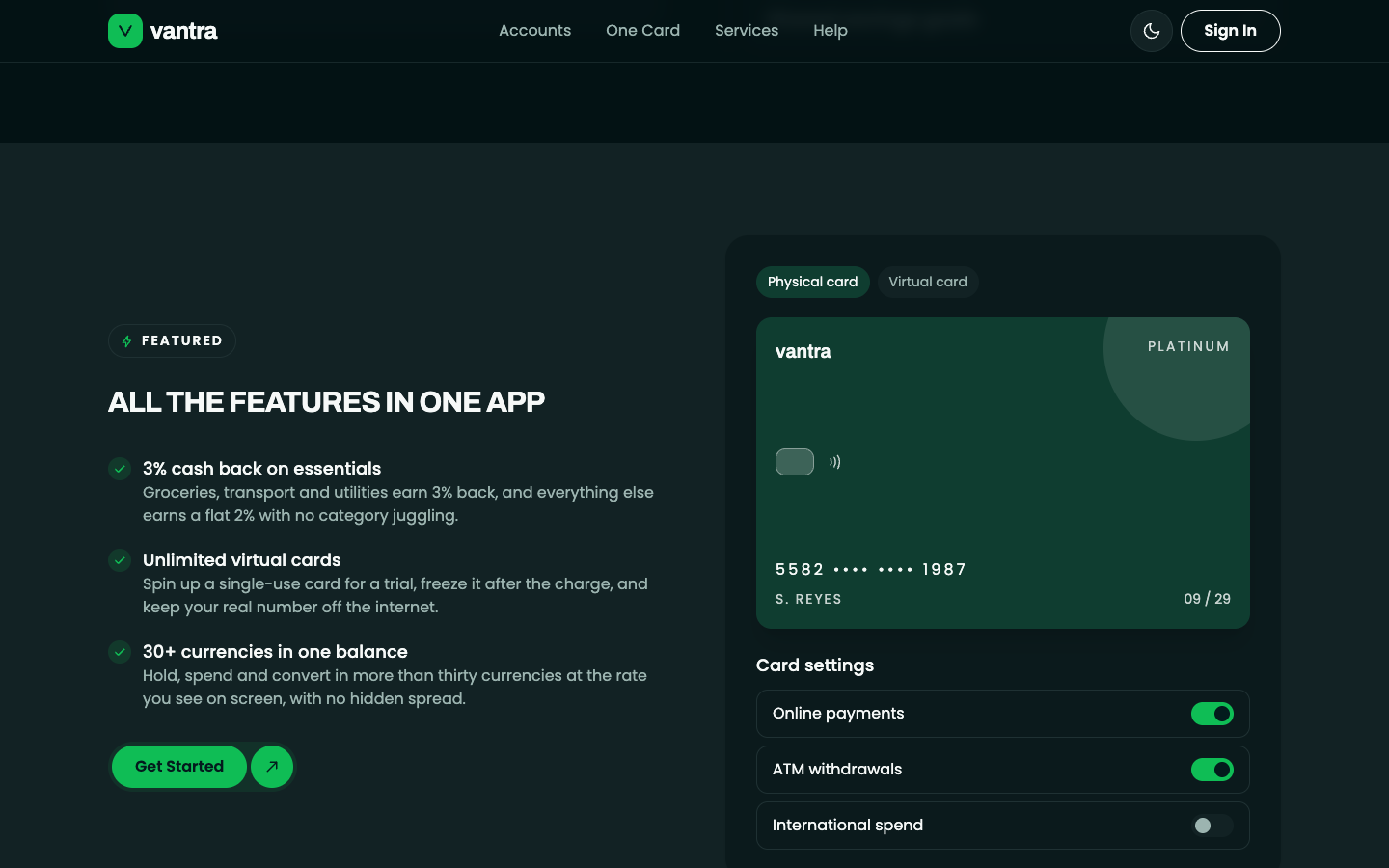
Task: Click the Platinum card preview
Action: [x=1003, y=473]
